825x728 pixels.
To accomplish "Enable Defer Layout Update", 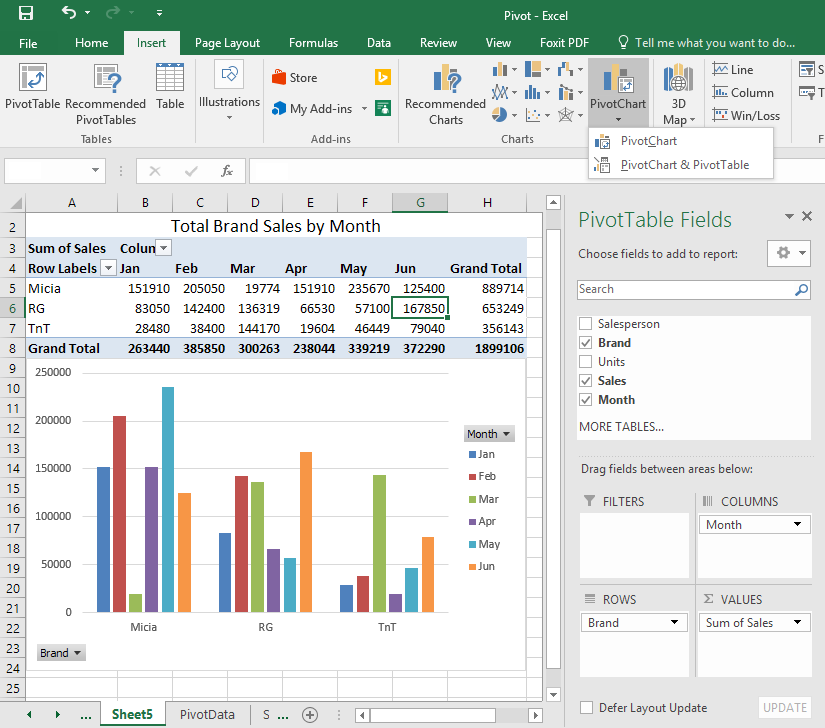I will pyautogui.click(x=586, y=707).
